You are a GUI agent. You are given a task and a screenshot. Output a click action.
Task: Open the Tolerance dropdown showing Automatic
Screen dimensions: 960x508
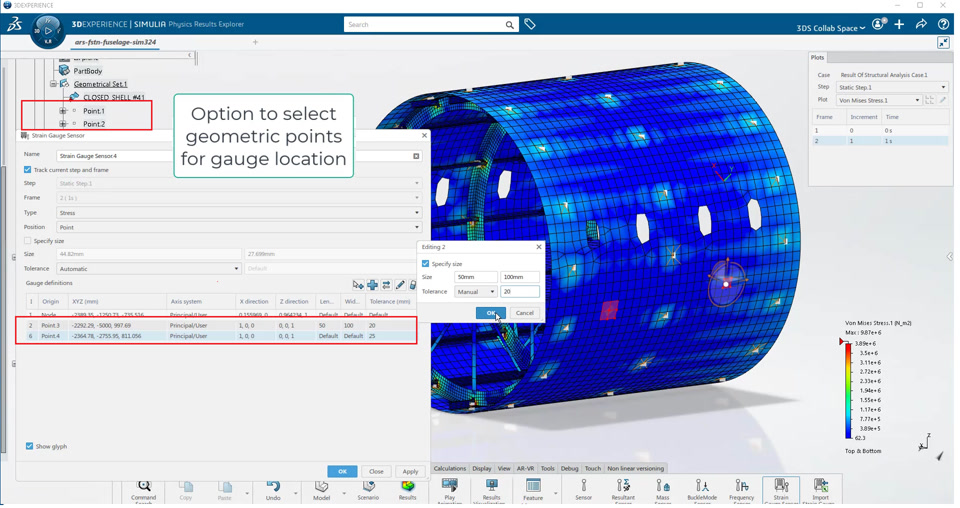coord(149,269)
